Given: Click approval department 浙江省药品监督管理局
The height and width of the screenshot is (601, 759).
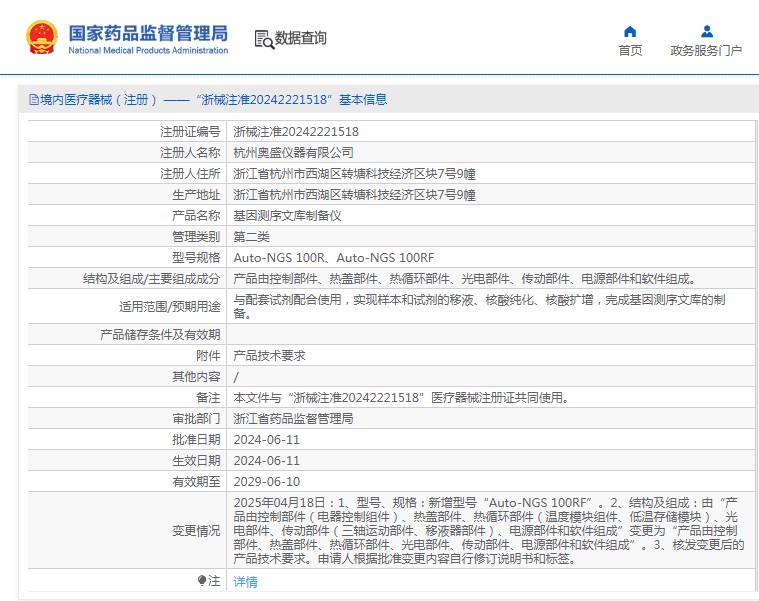Looking at the screenshot, I should [293, 419].
